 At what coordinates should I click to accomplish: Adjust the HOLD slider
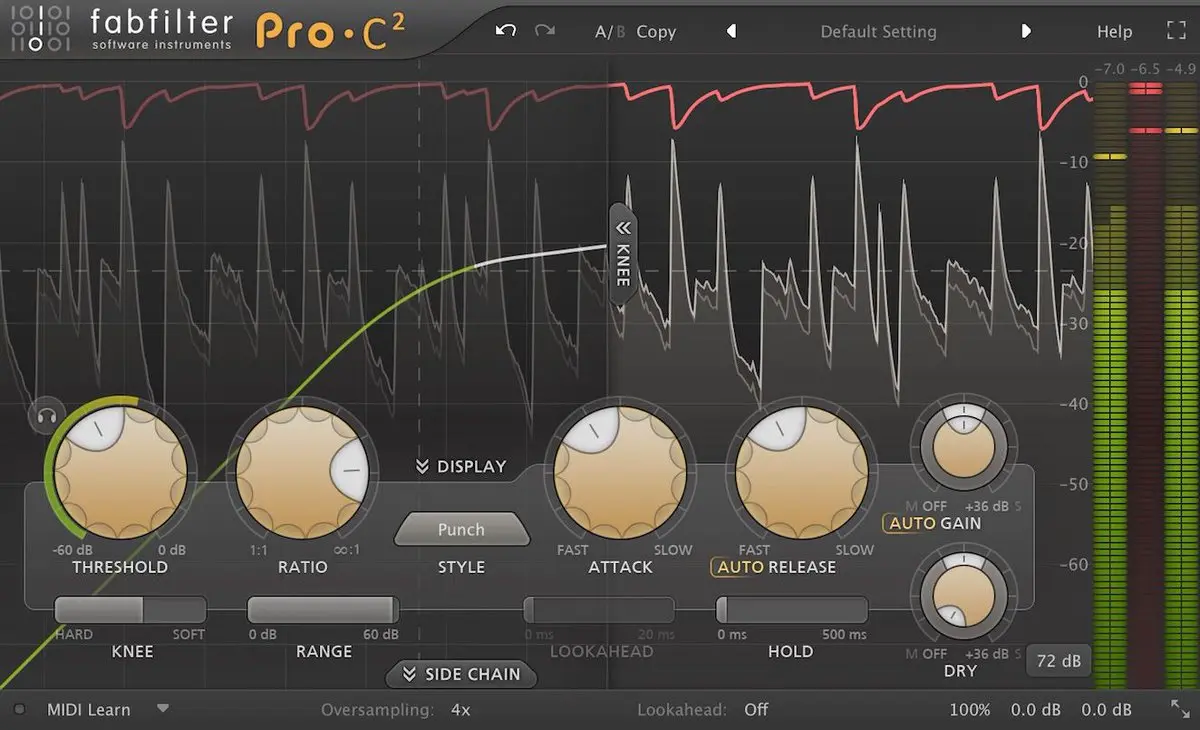point(791,610)
